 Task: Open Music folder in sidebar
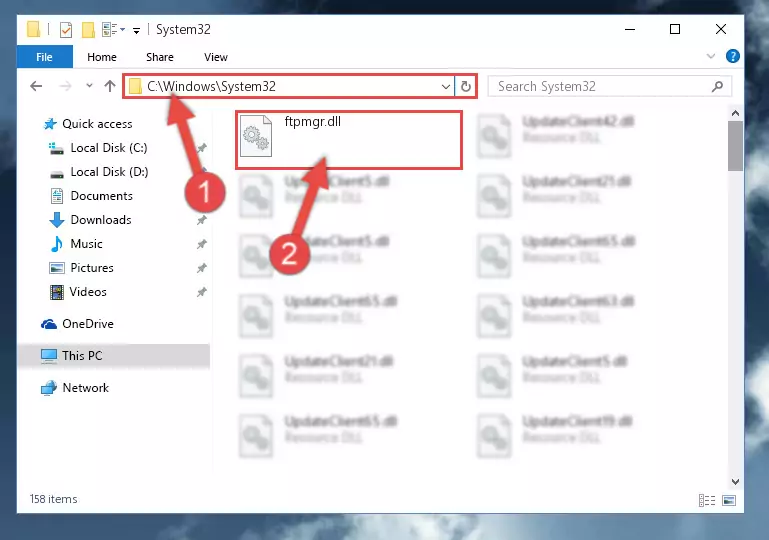pos(86,244)
